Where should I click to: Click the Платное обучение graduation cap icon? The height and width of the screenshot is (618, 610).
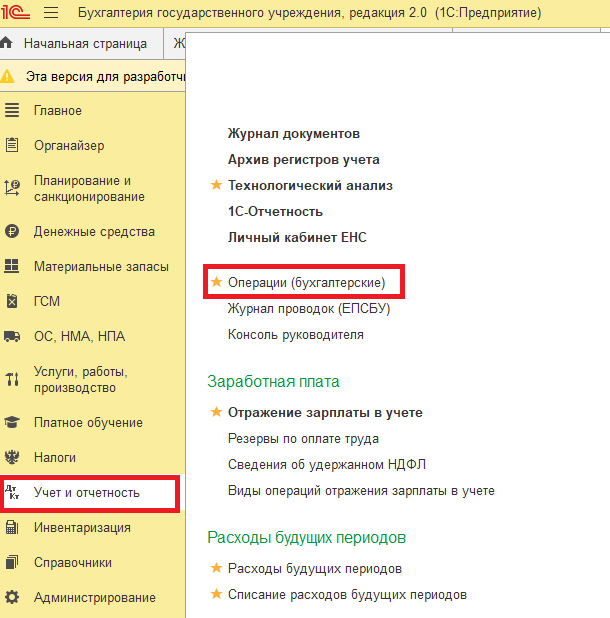tap(12, 422)
